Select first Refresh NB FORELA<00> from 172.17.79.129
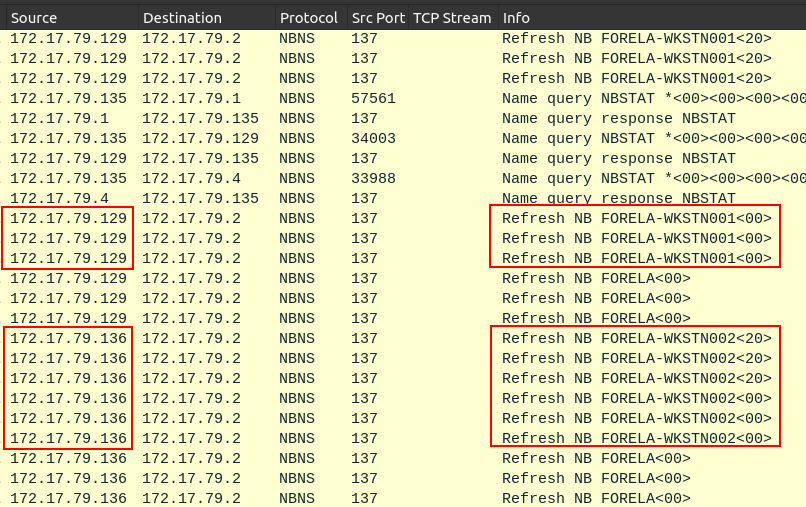Image resolution: width=806 pixels, height=507 pixels. [596, 278]
